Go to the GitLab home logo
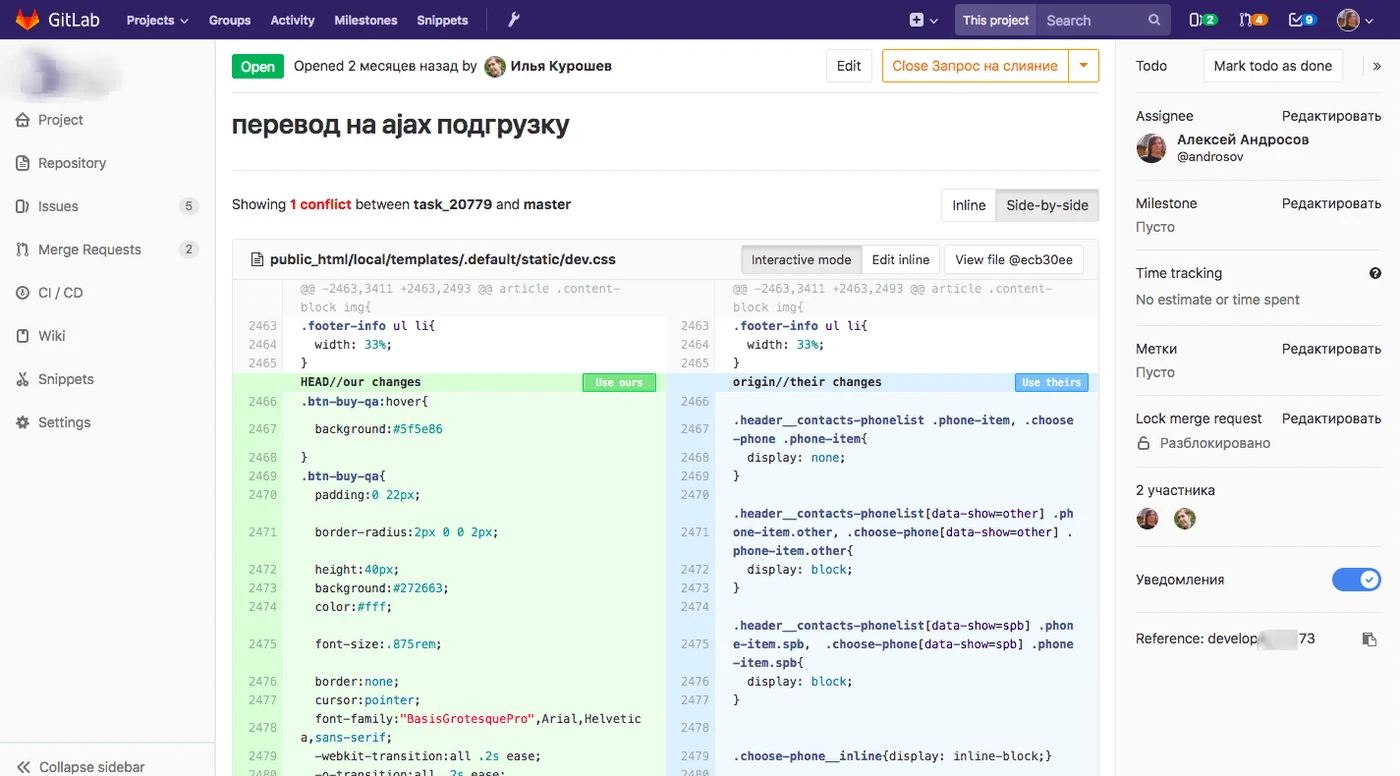Image resolution: width=1400 pixels, height=776 pixels. click(x=56, y=20)
